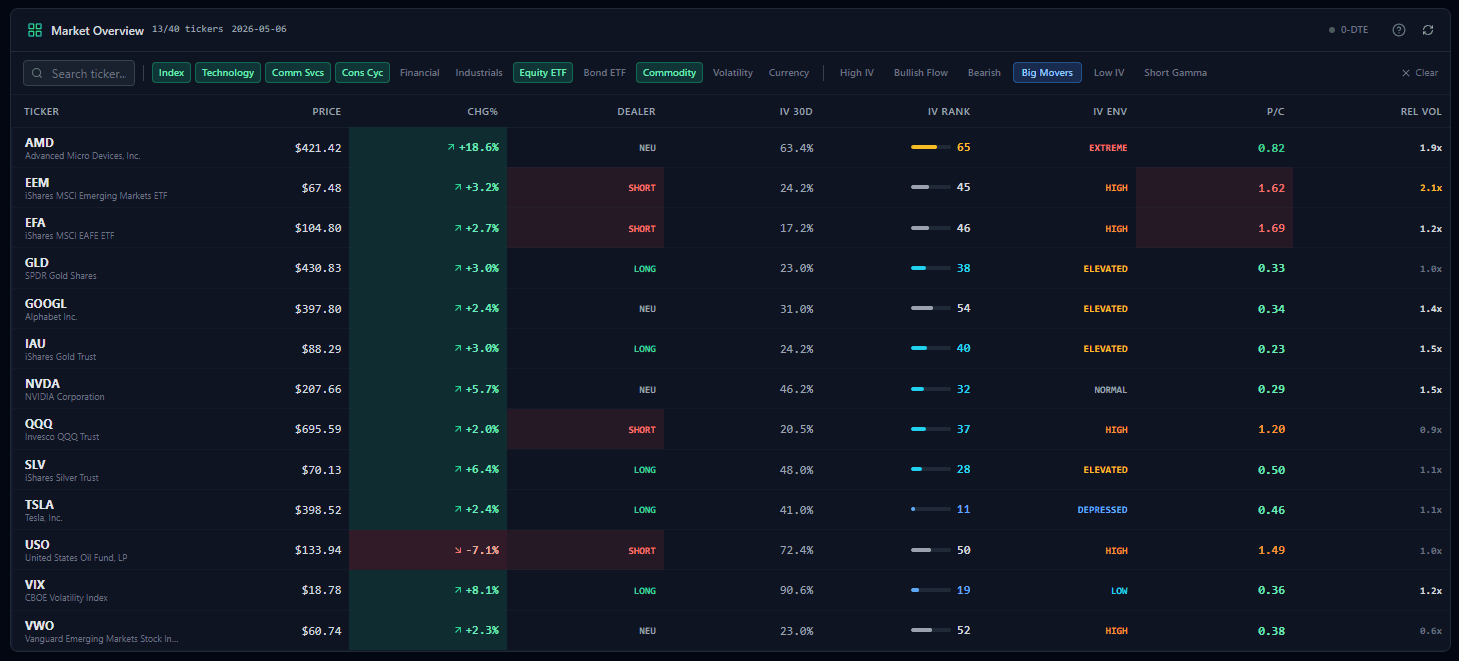Toggle the Comm Svcs filter chip
Image resolution: width=1459 pixels, height=661 pixels.
click(x=298, y=73)
